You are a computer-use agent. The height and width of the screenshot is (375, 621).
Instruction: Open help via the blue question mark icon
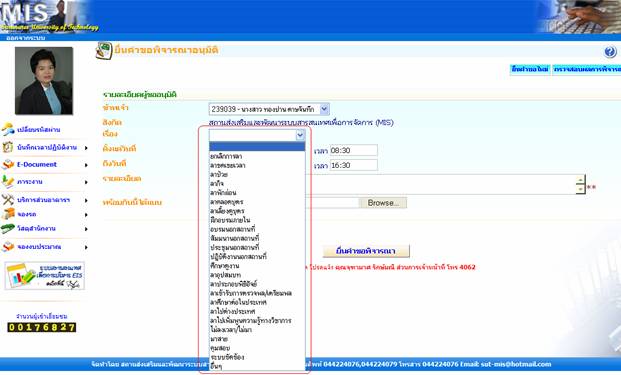coord(610,51)
